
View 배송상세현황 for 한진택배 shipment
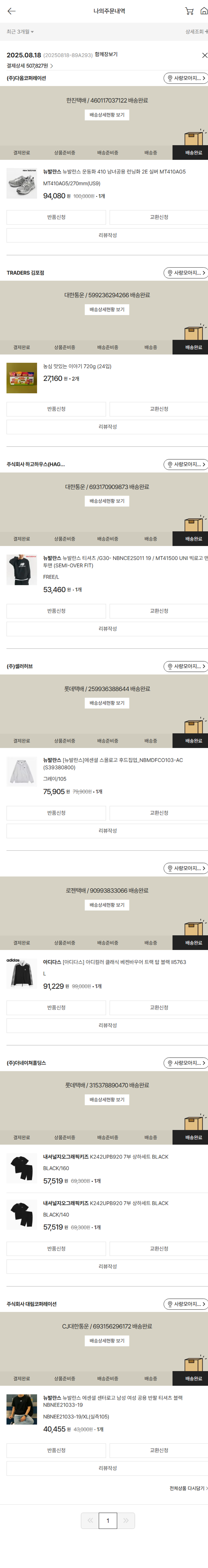point(107,115)
